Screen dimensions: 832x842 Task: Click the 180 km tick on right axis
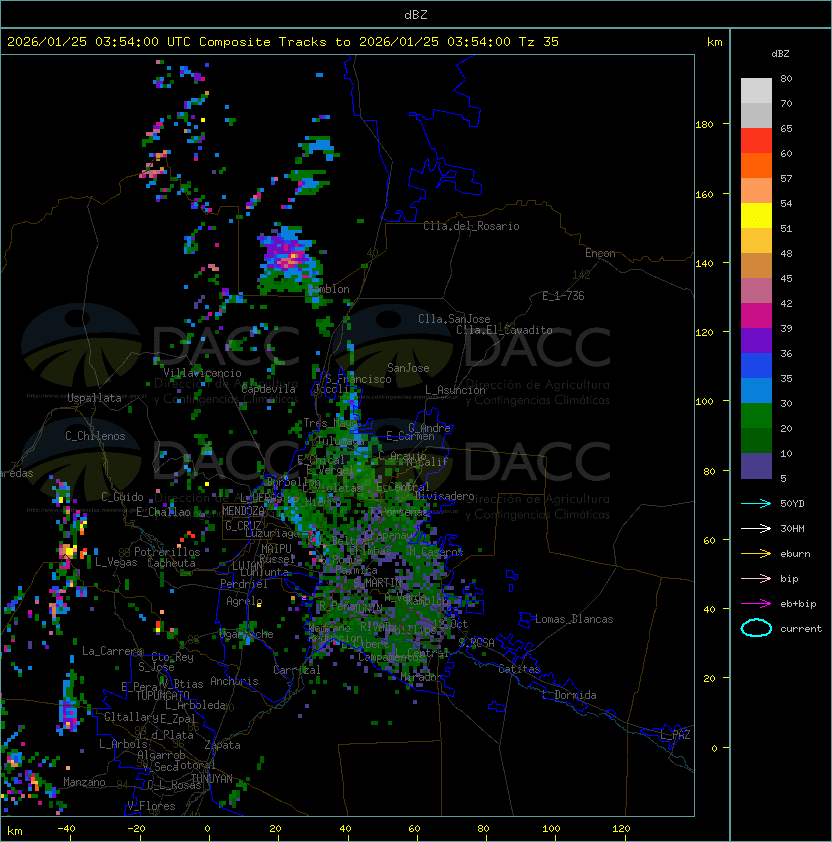coord(704,125)
